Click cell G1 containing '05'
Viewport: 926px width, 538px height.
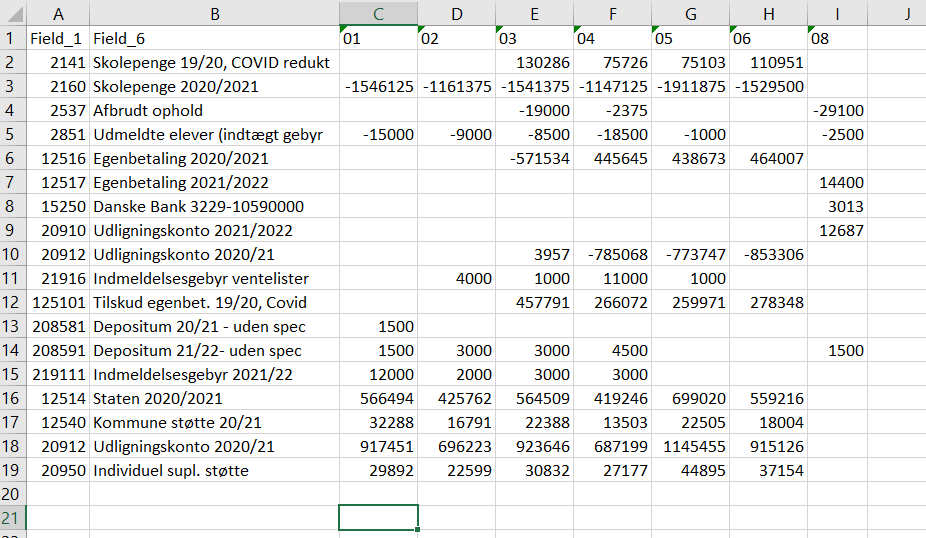click(690, 38)
